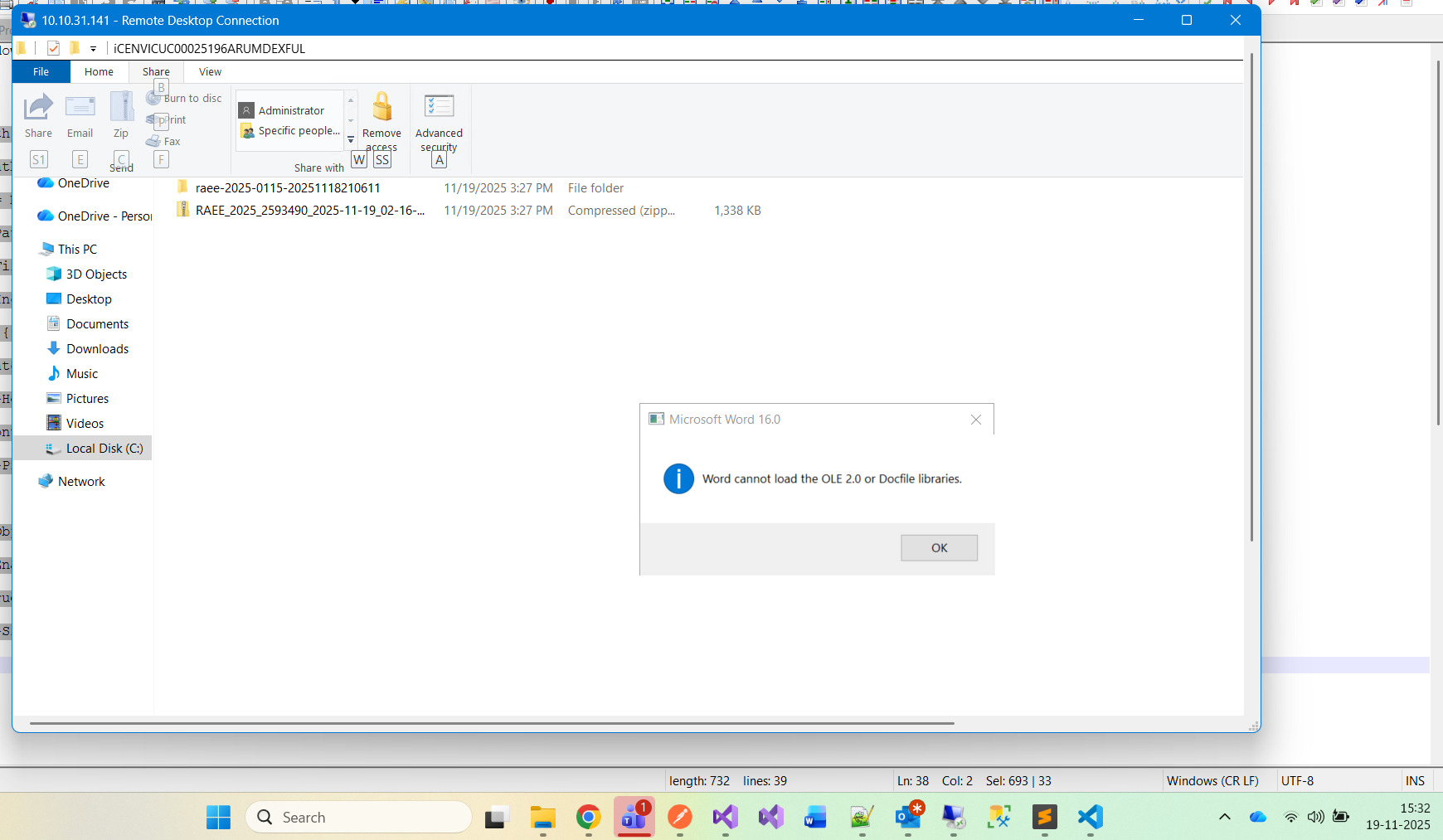This screenshot has height=840, width=1443.
Task: Click Burn to disc option
Action: pos(192,99)
